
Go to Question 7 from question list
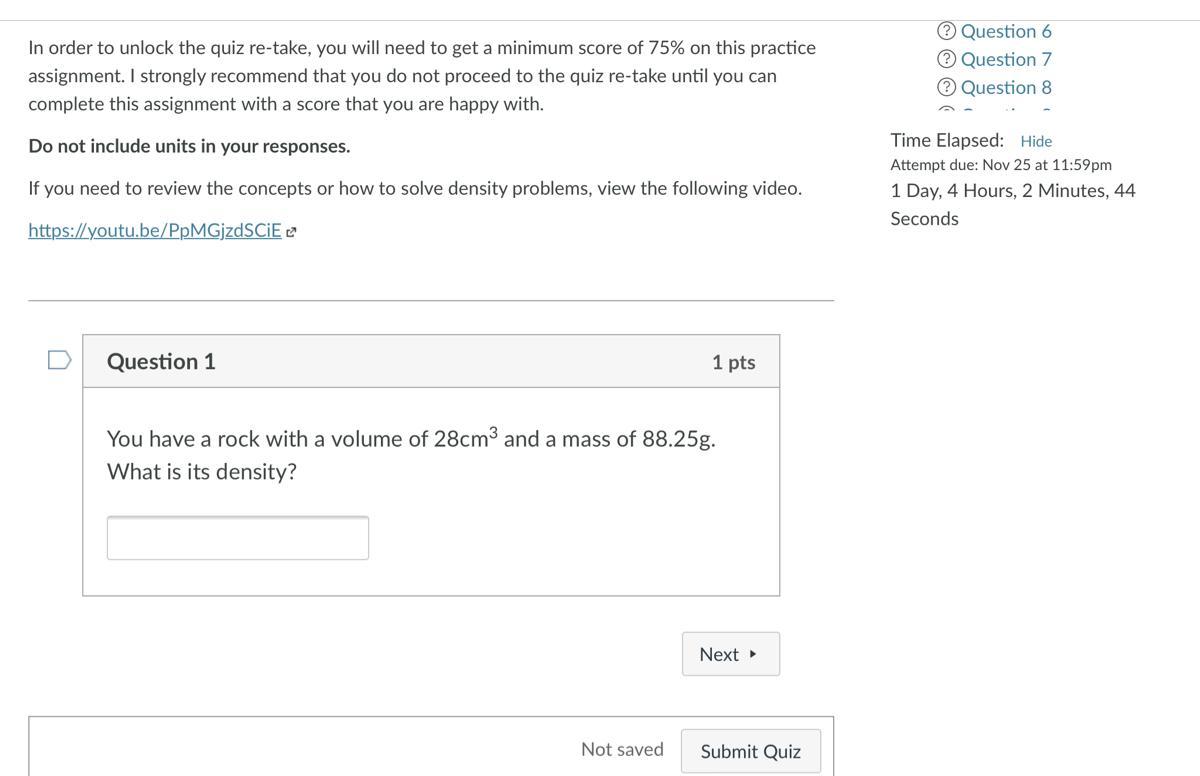pos(1006,59)
